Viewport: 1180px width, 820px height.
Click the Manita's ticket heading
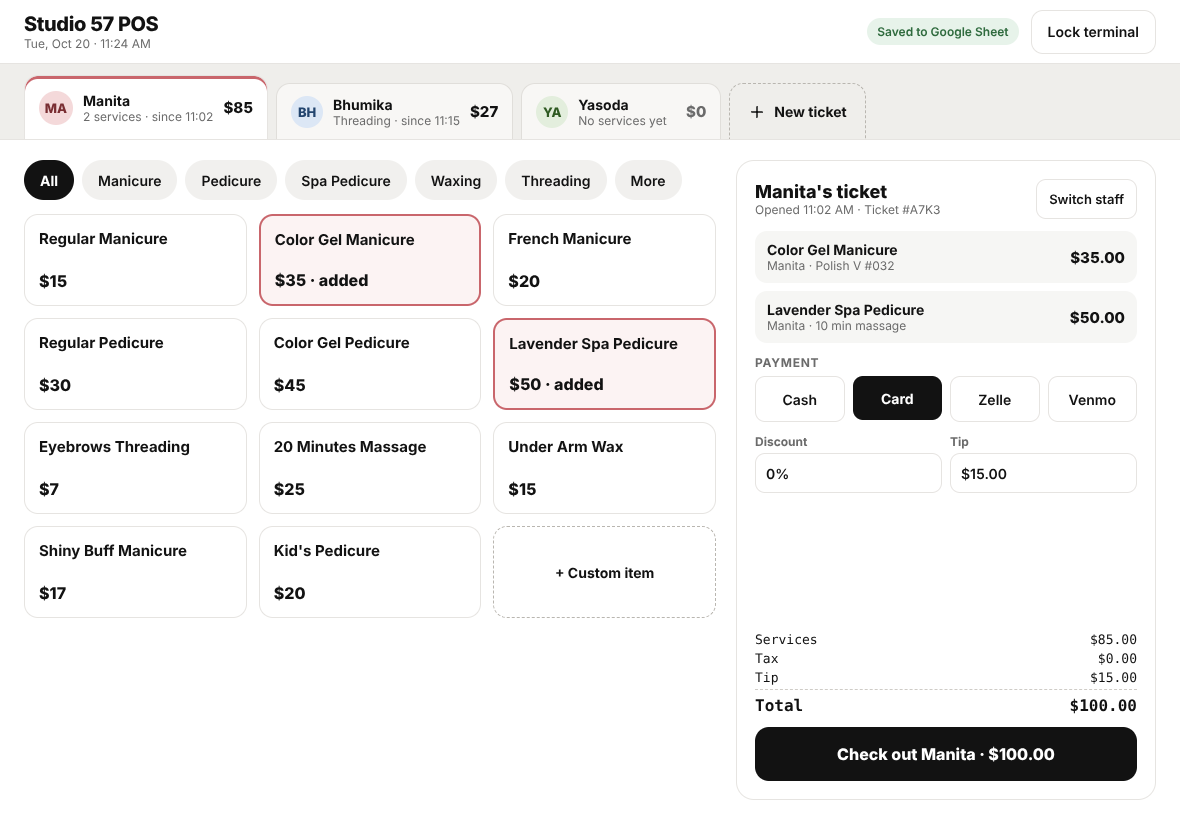coord(820,191)
